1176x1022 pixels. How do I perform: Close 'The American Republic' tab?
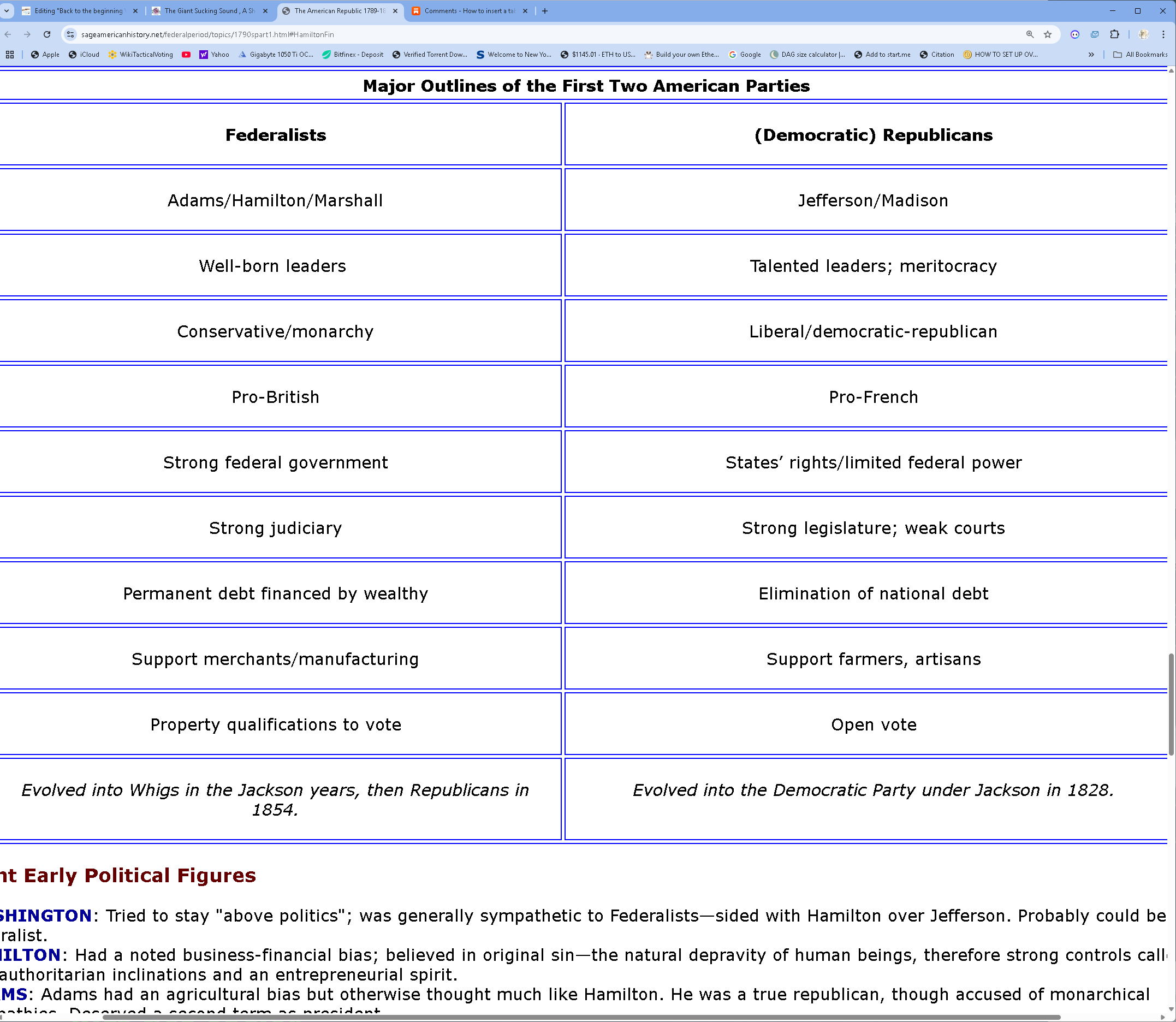tap(395, 11)
